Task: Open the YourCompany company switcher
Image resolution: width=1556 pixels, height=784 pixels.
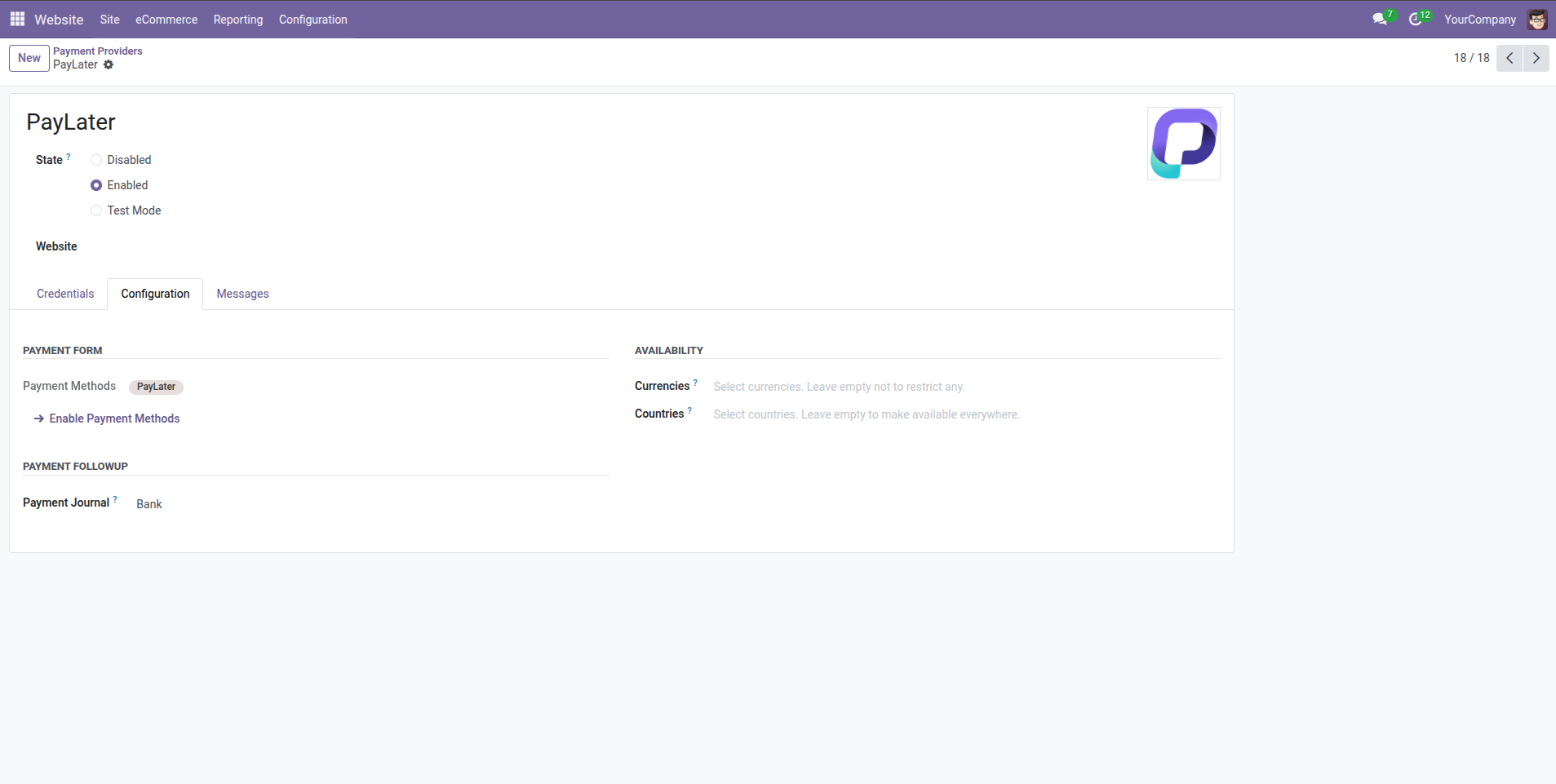Action: pyautogui.click(x=1480, y=20)
